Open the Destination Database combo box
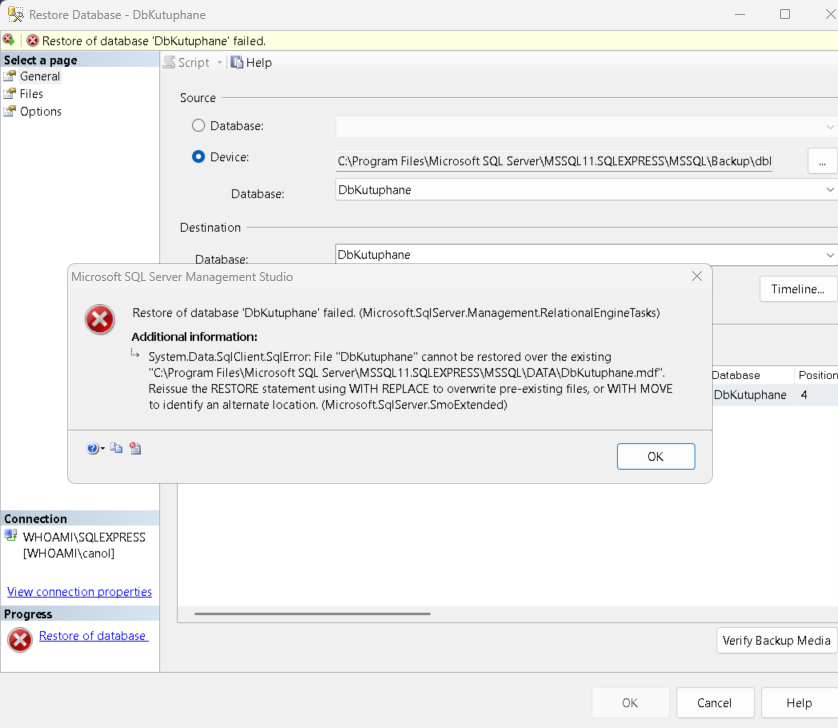This screenshot has width=838, height=728. click(586, 255)
